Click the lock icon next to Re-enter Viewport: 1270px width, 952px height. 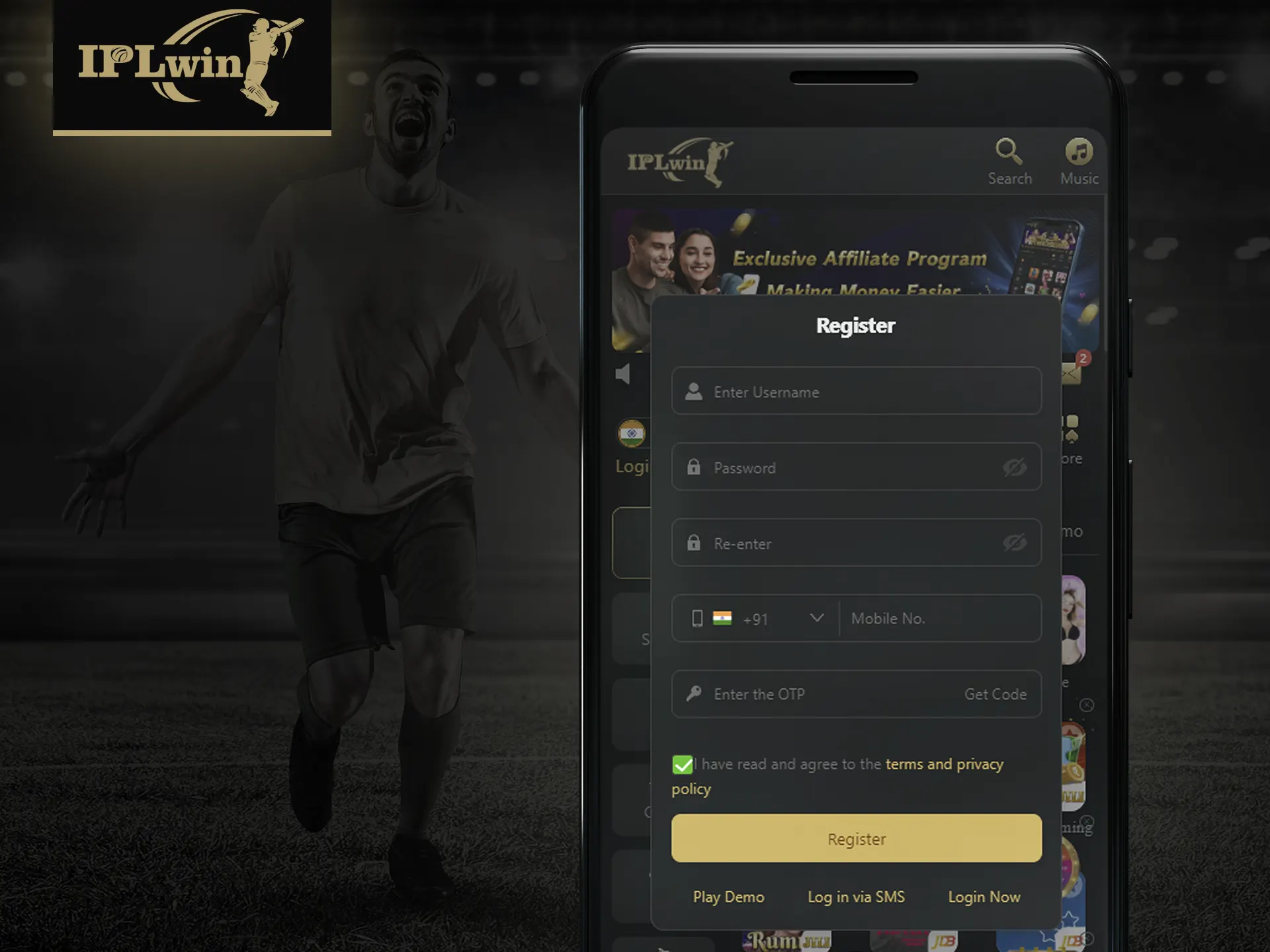pos(693,543)
